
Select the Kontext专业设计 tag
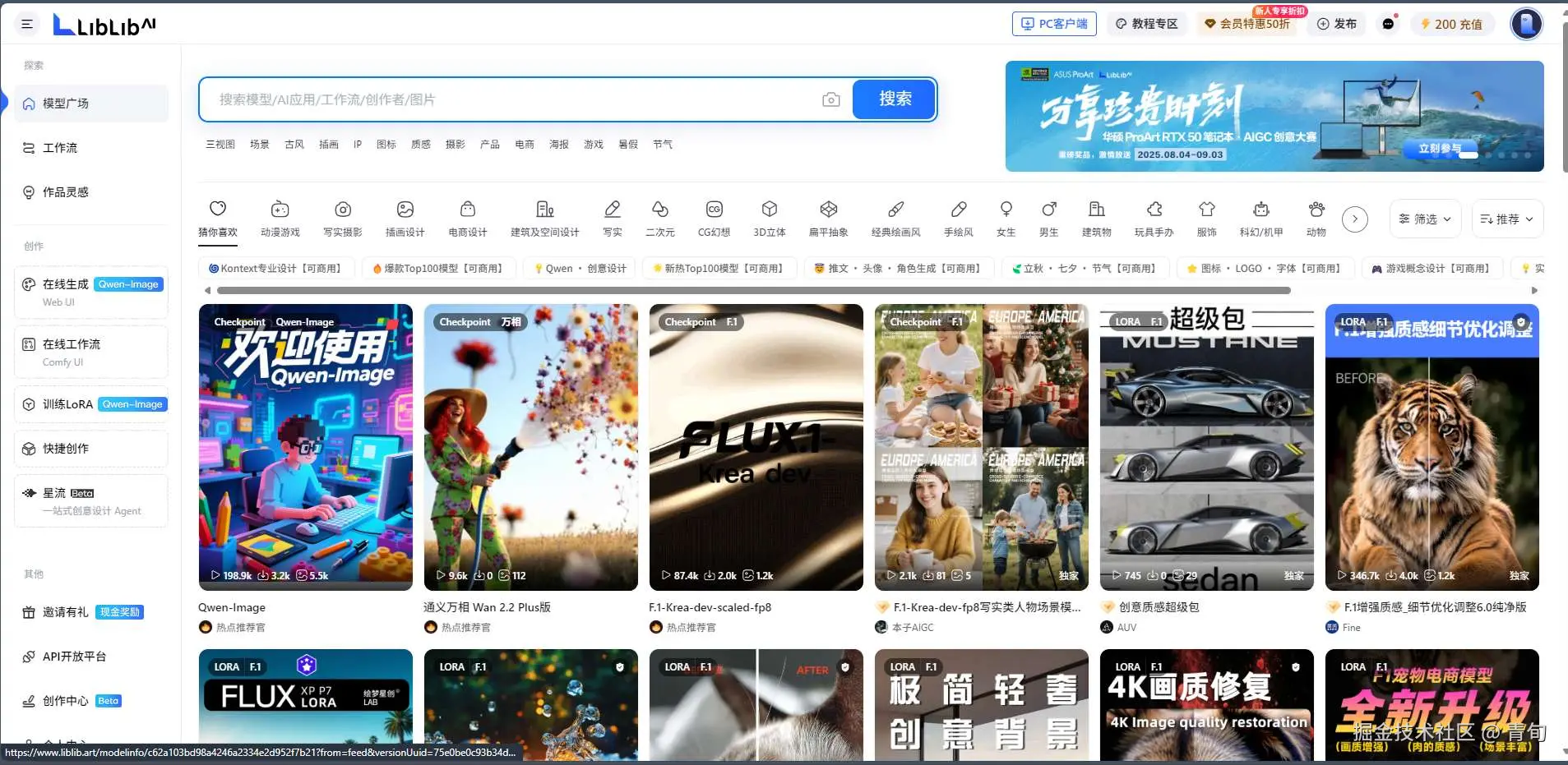click(275, 269)
